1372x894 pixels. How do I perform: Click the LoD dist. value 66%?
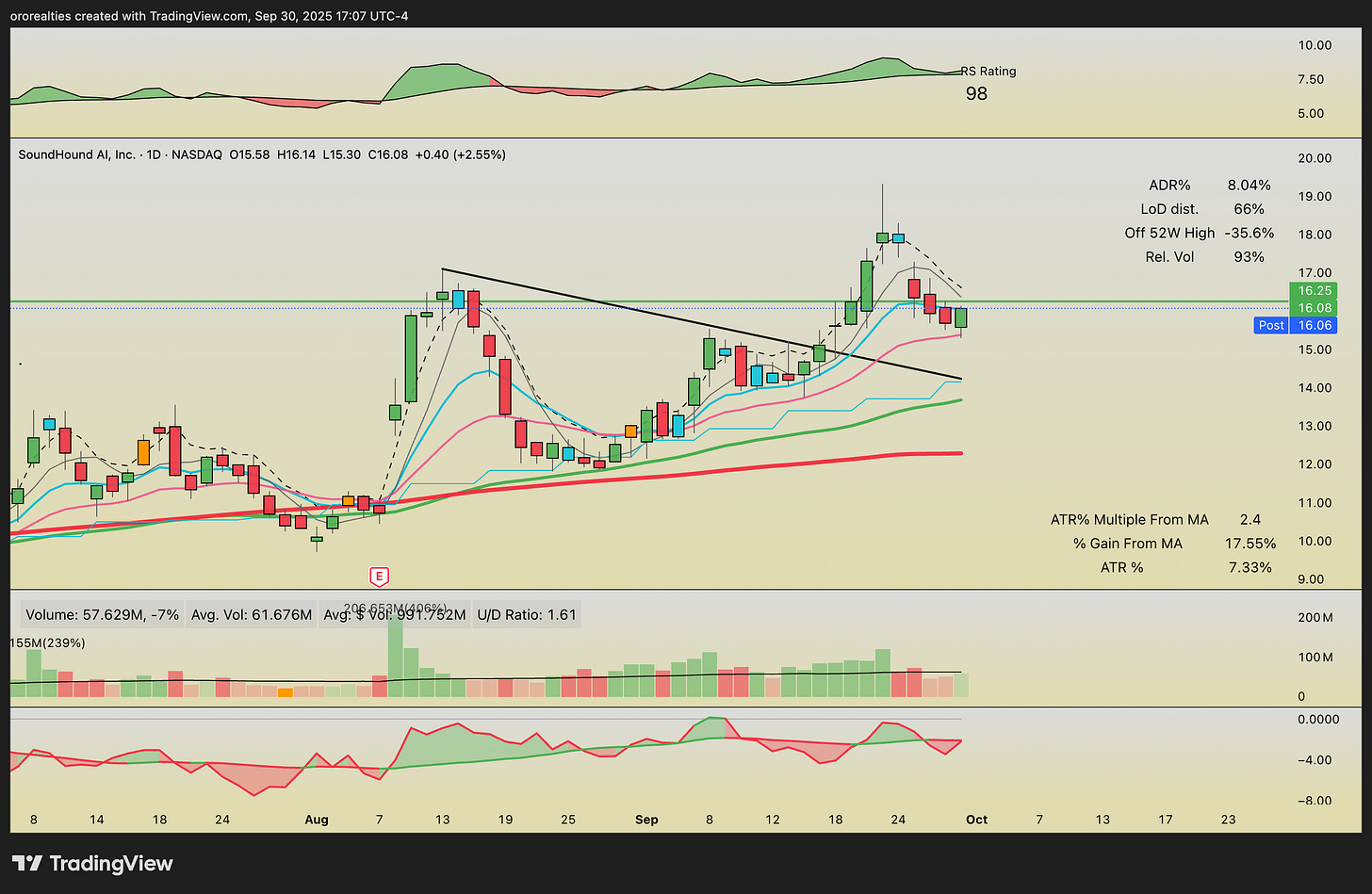click(1249, 209)
